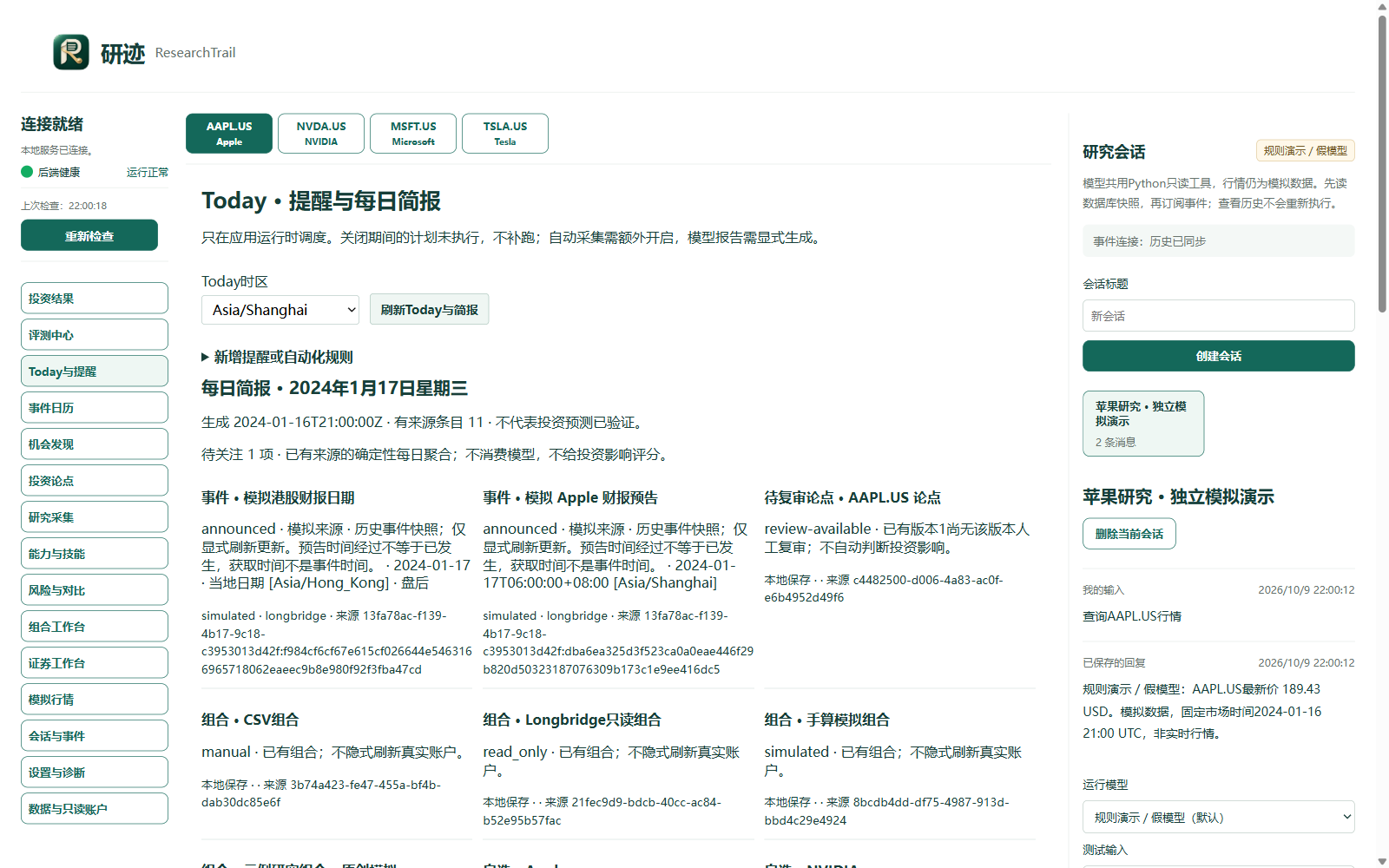Select the AAPL.US Apple tab
Image resolution: width=1389 pixels, height=868 pixels.
[229, 134]
